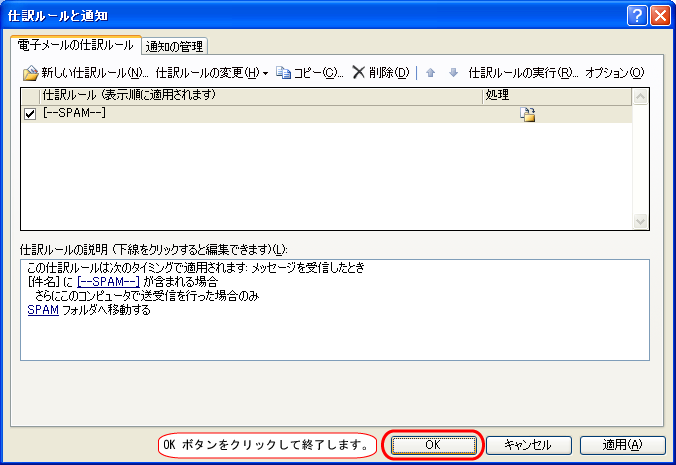Uncheck the [--SPAM--] rule checkbox
676x465 pixels.
click(x=30, y=114)
